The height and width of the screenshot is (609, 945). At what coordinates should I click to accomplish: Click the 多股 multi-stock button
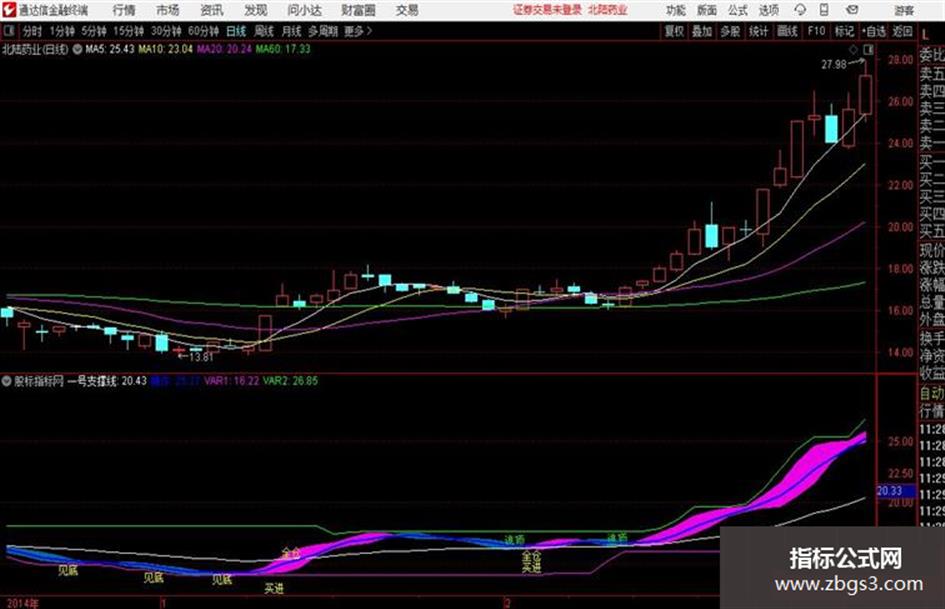tap(730, 31)
